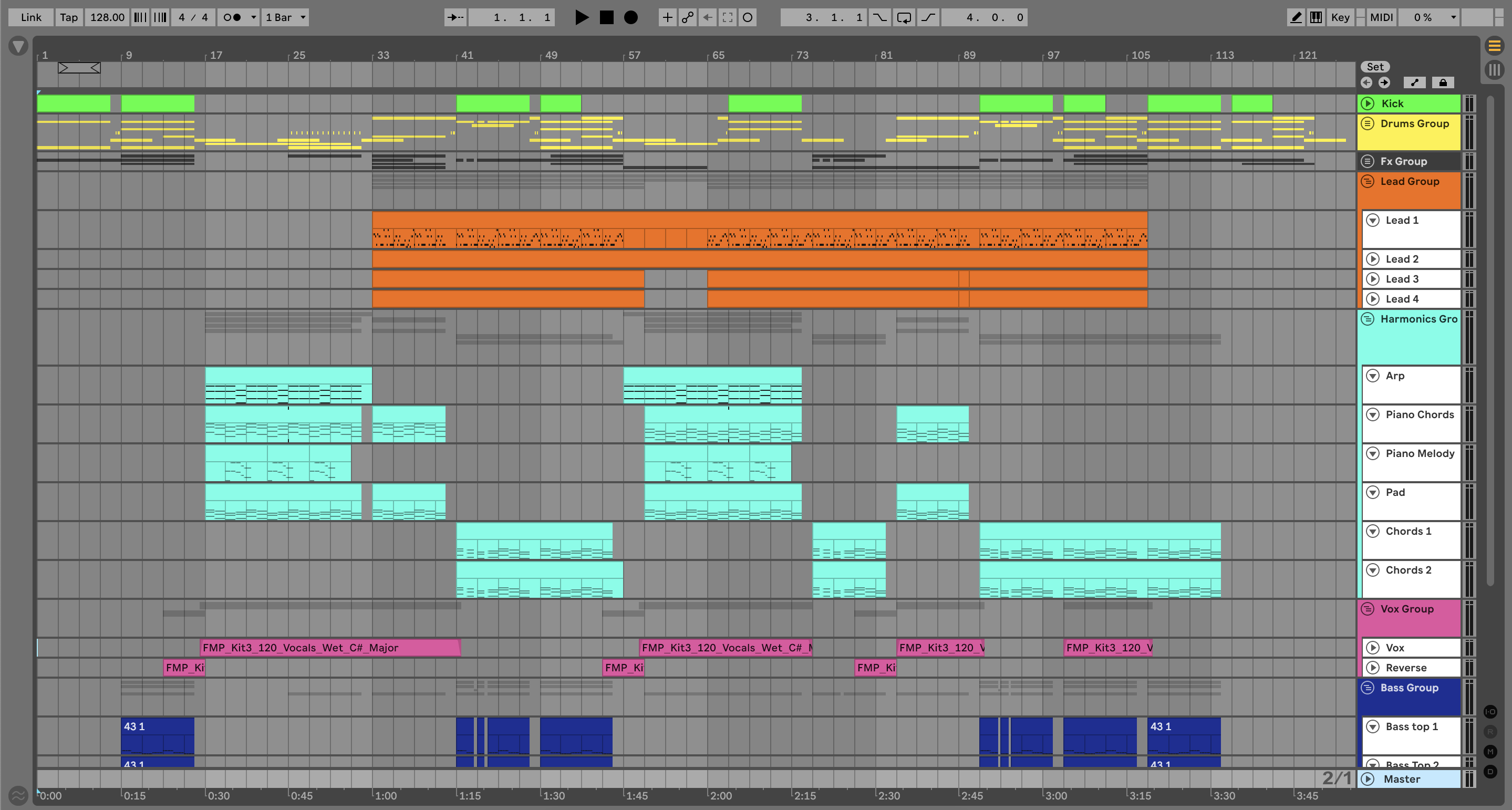The height and width of the screenshot is (810, 1512).
Task: Toggle the Automation Mode button
Action: pyautogui.click(x=1415, y=83)
